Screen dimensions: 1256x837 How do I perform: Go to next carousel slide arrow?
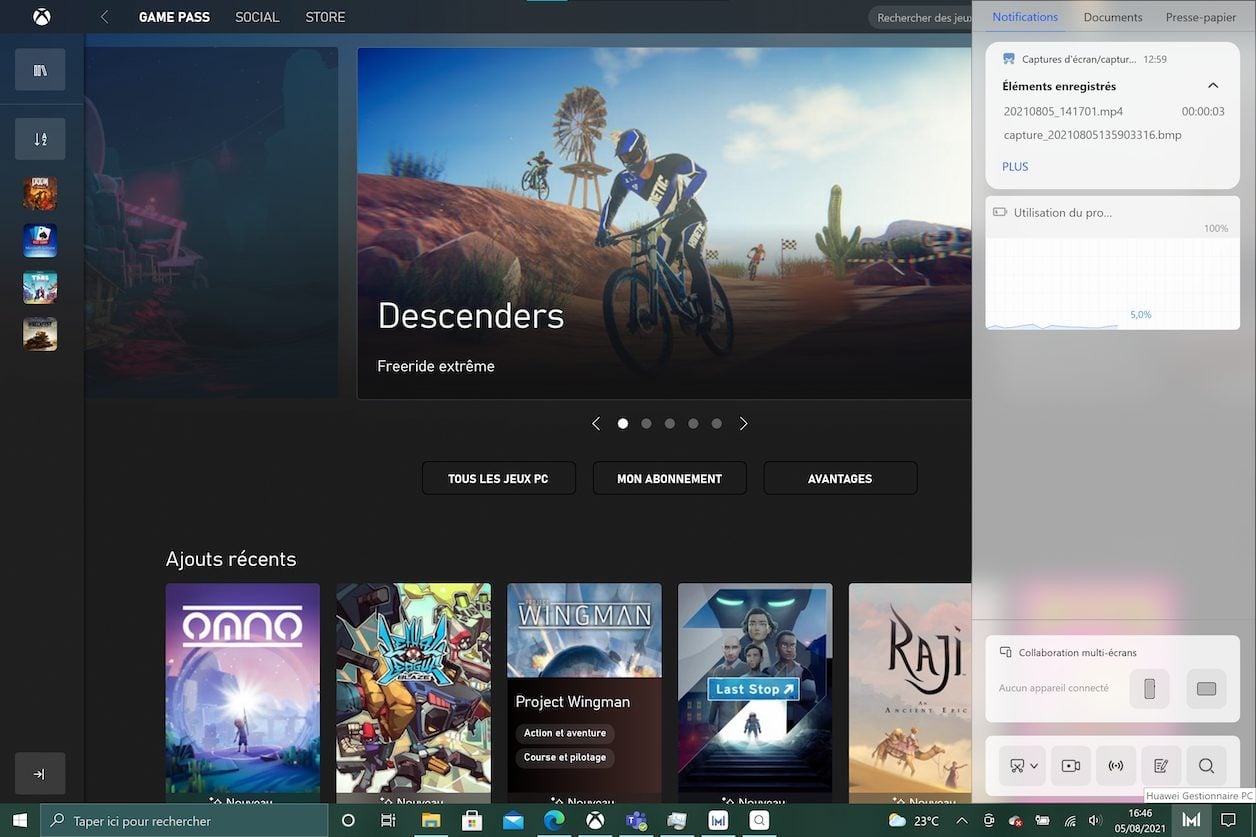coord(743,424)
